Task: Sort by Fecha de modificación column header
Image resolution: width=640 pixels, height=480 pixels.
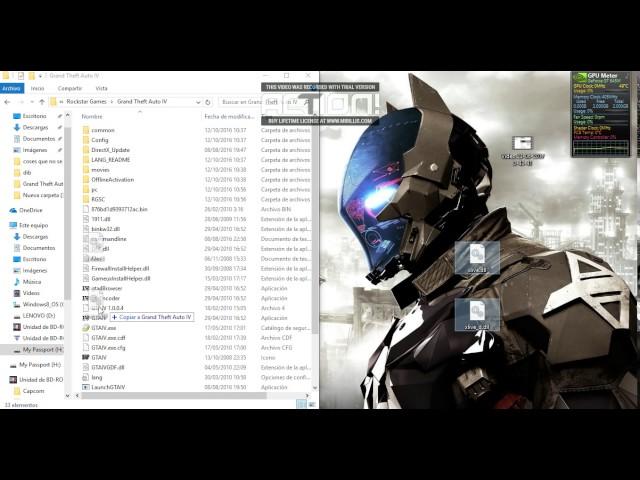Action: point(229,116)
